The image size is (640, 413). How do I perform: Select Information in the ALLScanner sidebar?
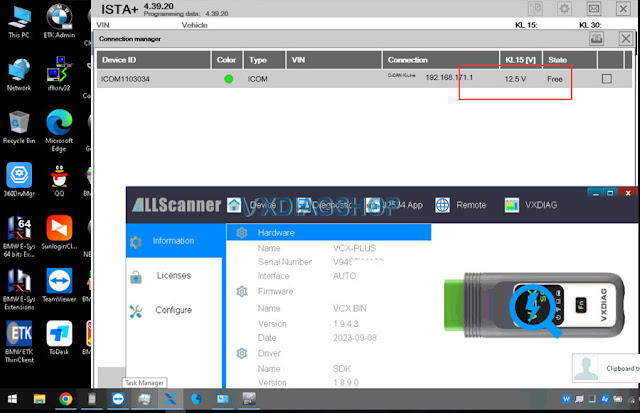coord(174,241)
